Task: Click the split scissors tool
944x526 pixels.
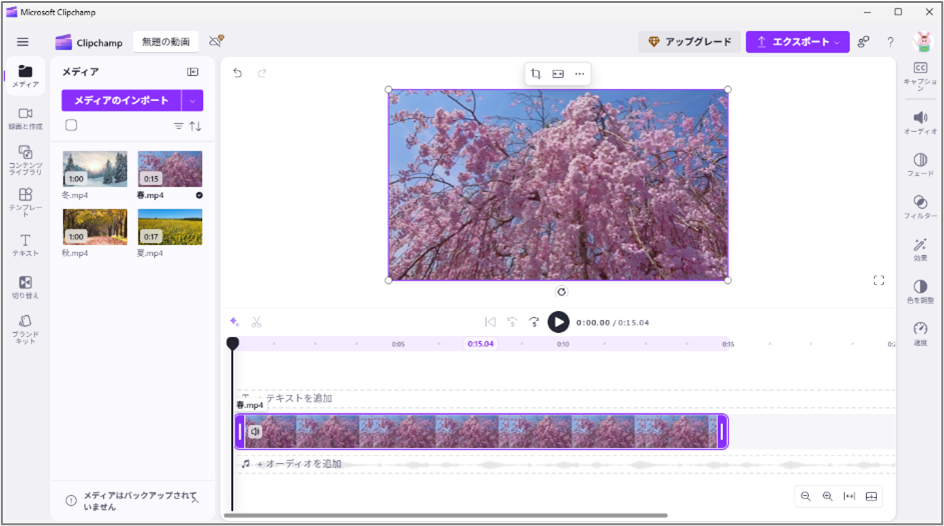Action: point(256,322)
